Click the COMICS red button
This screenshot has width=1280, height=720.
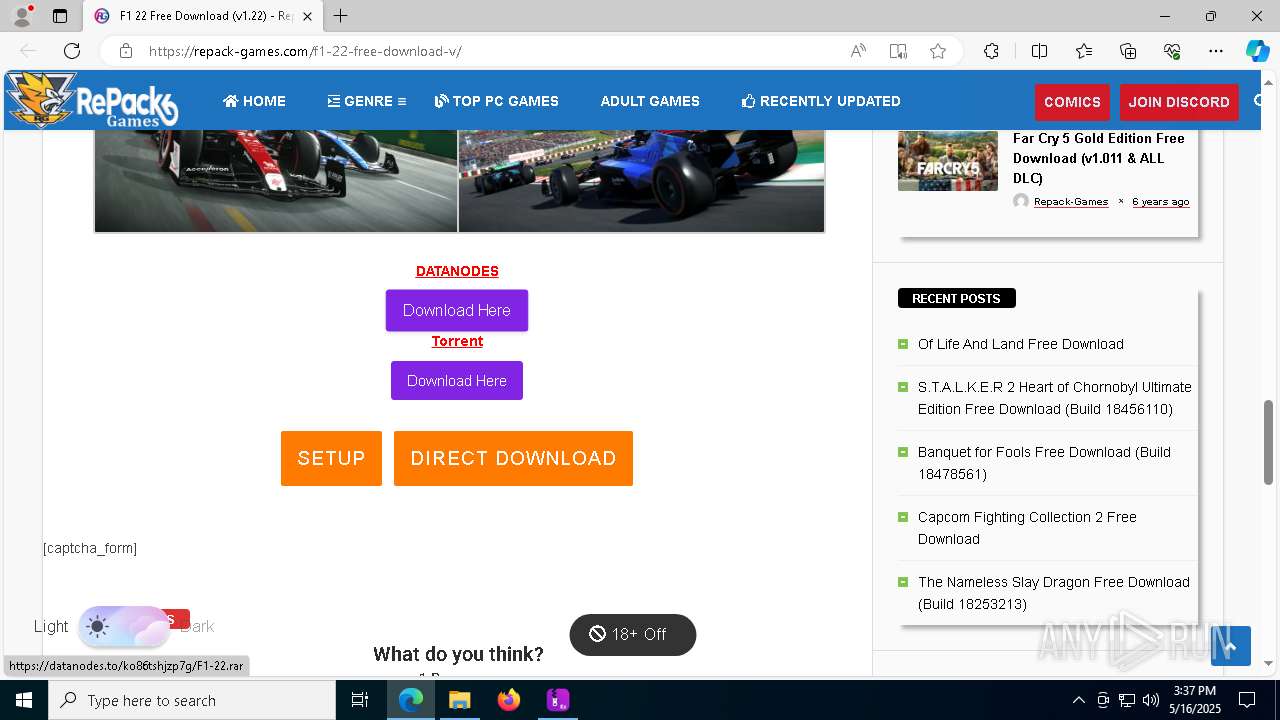coord(1072,102)
